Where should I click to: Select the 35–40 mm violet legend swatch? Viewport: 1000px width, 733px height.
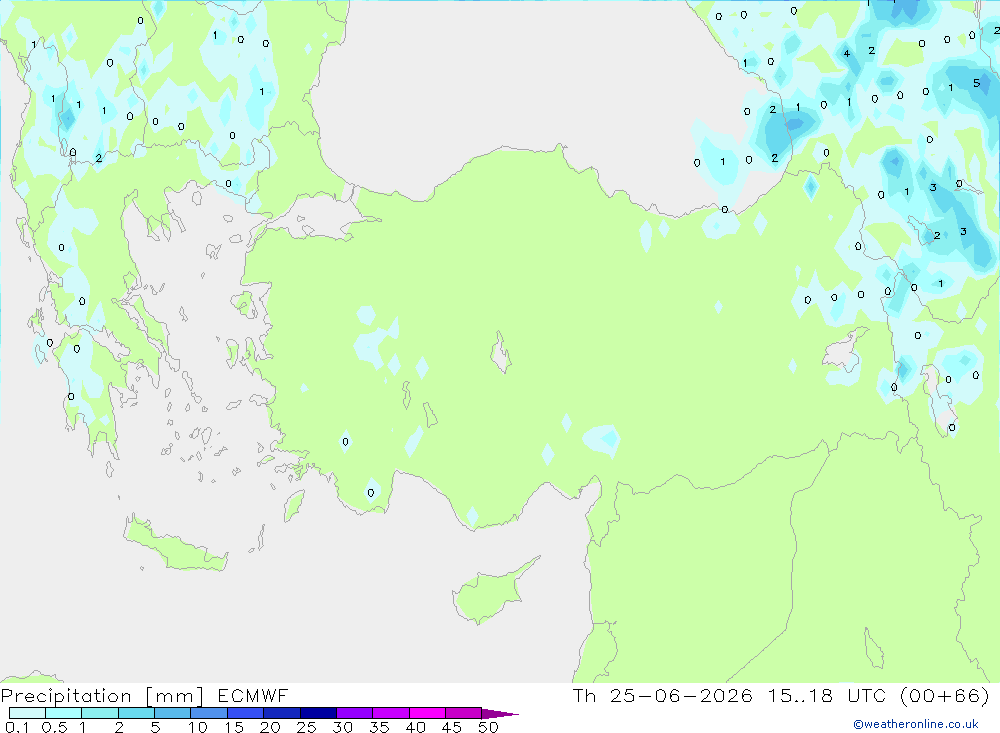pos(390,713)
